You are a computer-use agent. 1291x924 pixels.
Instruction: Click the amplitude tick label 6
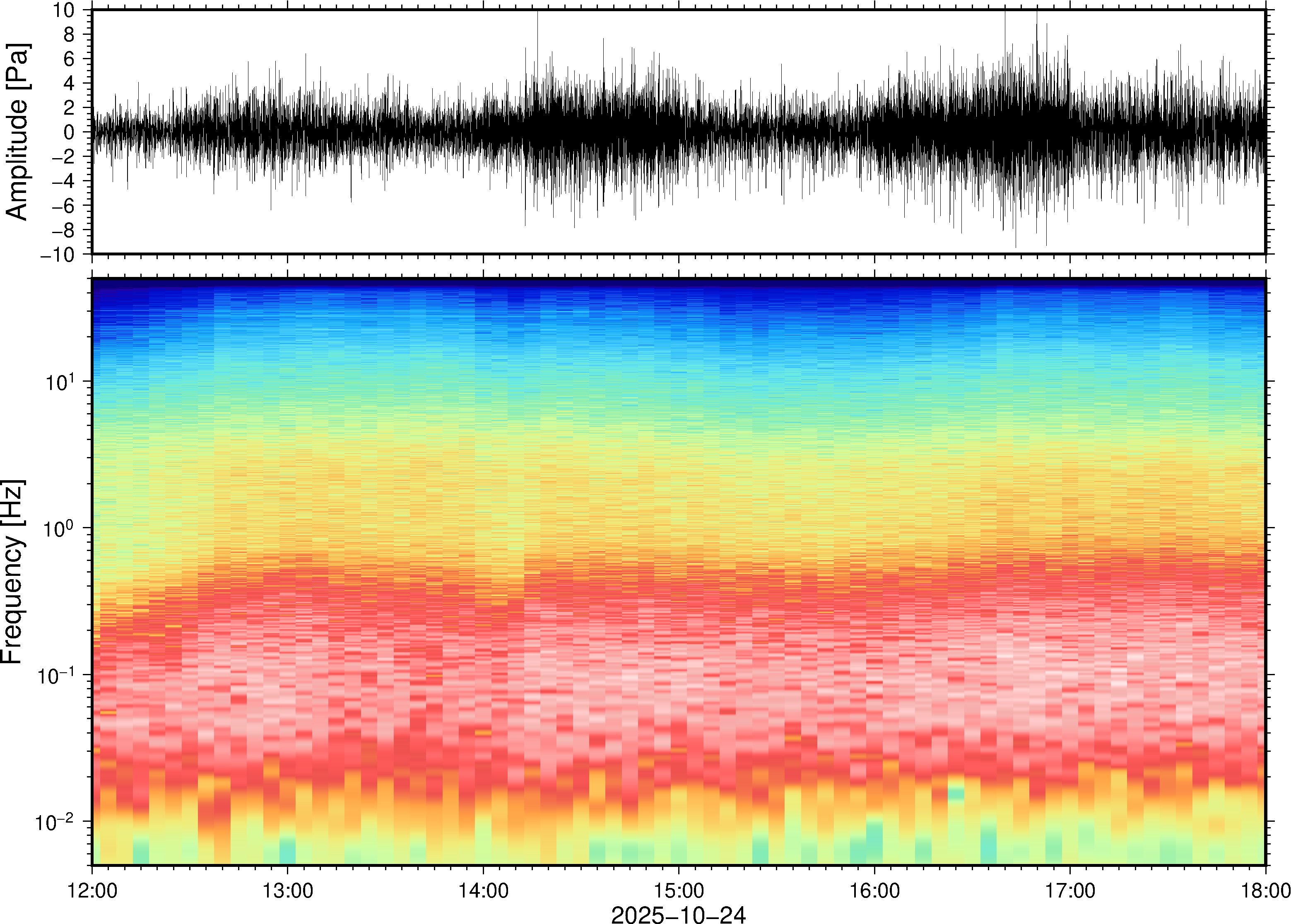69,59
